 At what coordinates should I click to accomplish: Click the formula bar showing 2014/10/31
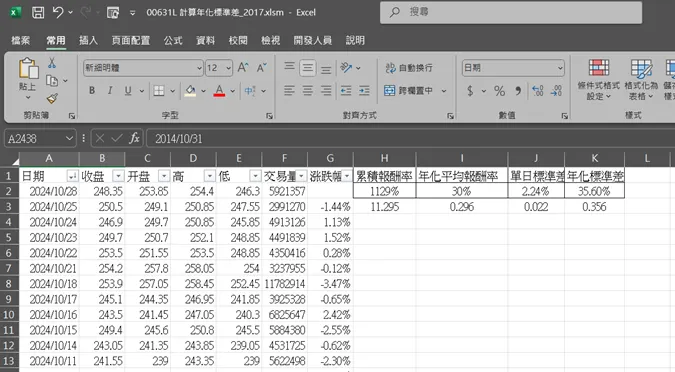pyautogui.click(x=409, y=138)
